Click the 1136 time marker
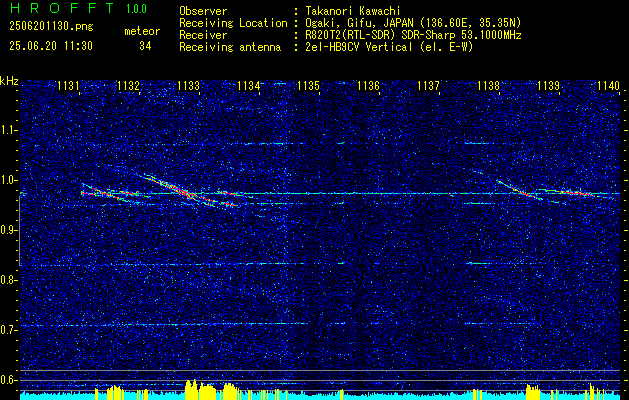Viewport: 629px width, 400px height. coord(368,86)
